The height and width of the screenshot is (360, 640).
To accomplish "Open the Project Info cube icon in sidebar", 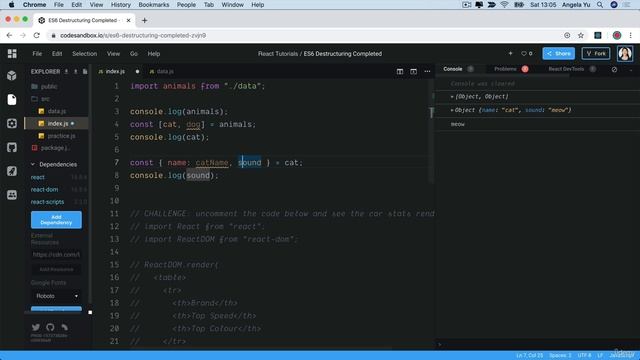I will point(12,76).
